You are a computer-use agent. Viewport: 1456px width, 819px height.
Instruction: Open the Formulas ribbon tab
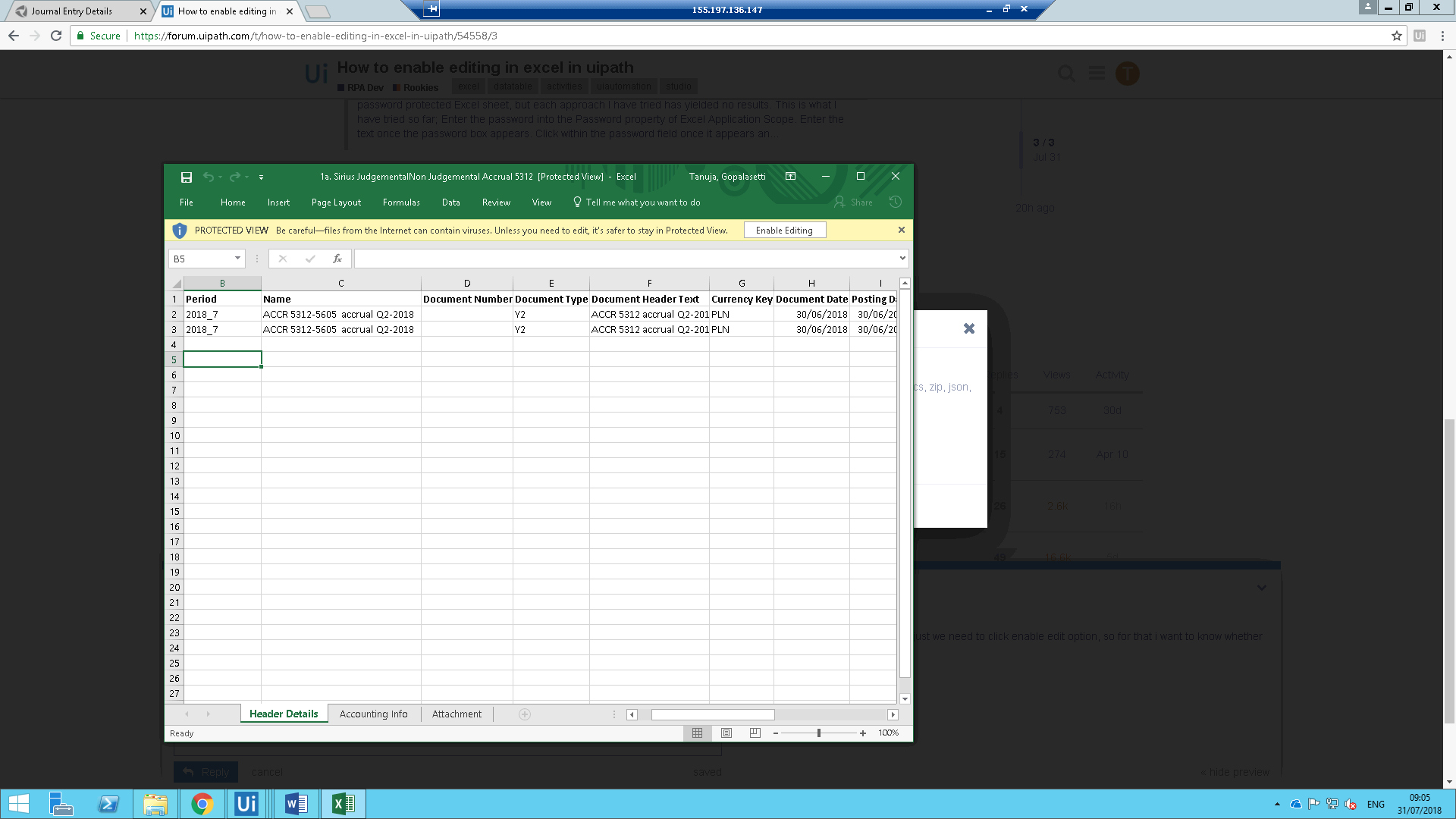tap(400, 202)
